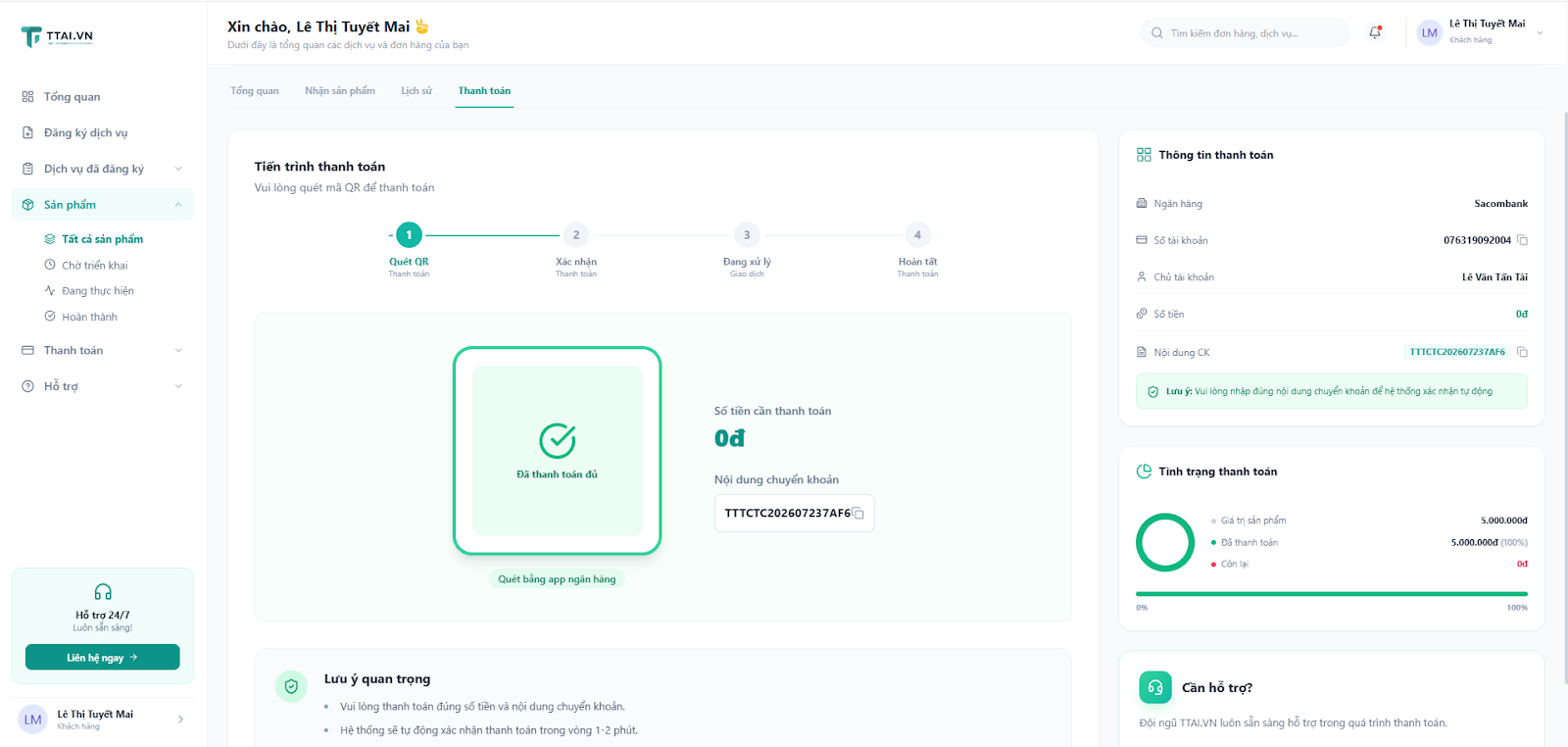The height and width of the screenshot is (747, 1568).
Task: Select step 4 Hoàn tất circle
Action: point(917,235)
